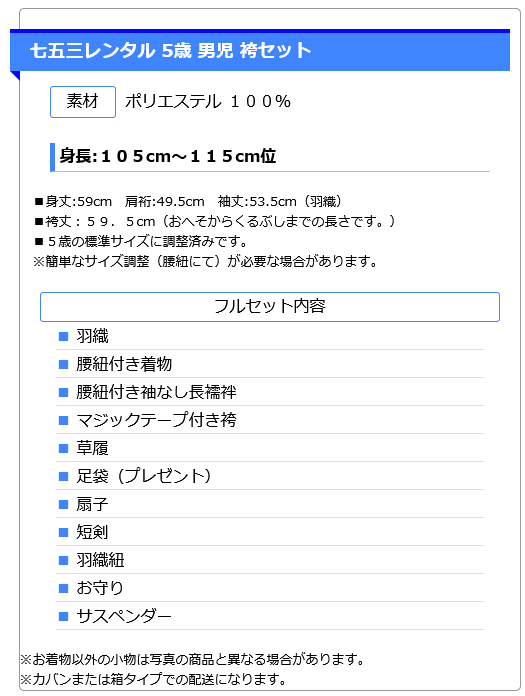Click the blue bullet beside 草履

pos(63,448)
